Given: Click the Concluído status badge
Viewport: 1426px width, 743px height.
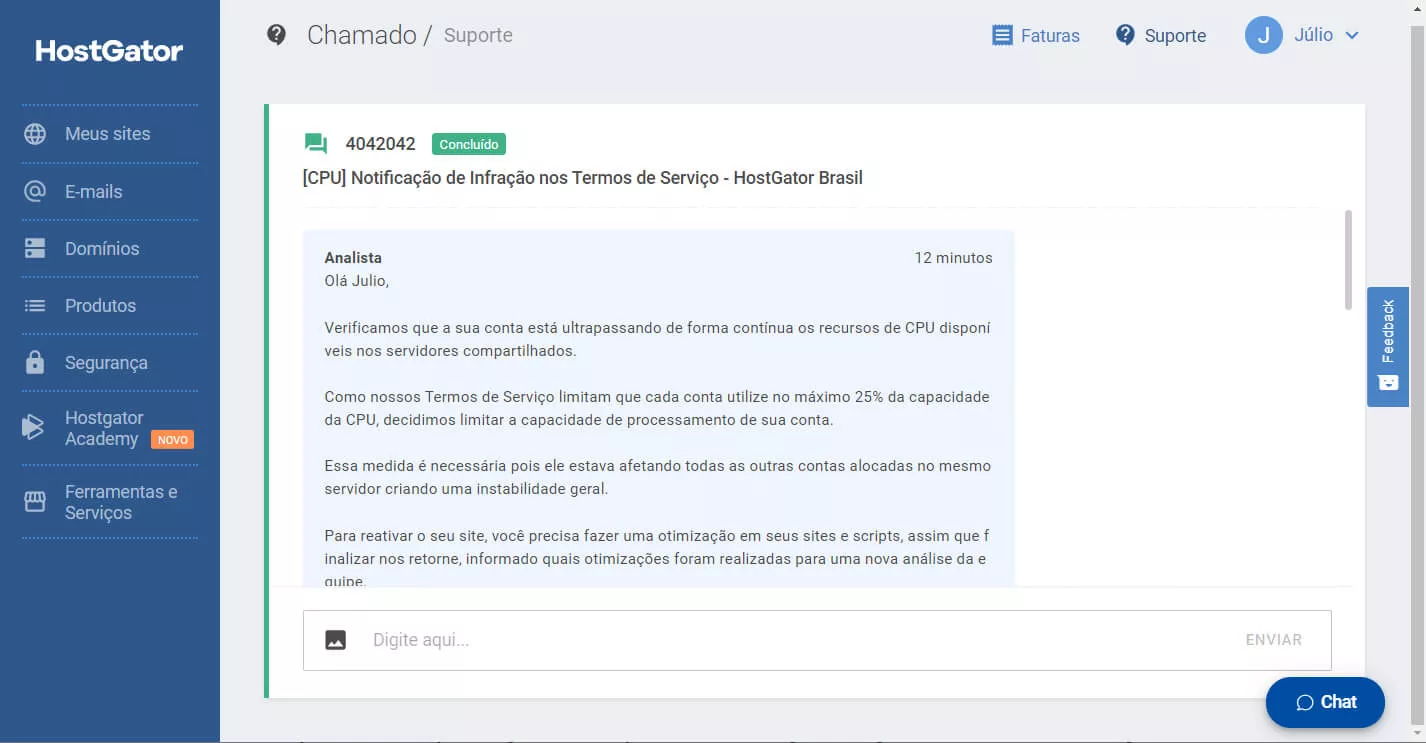Looking at the screenshot, I should point(469,144).
